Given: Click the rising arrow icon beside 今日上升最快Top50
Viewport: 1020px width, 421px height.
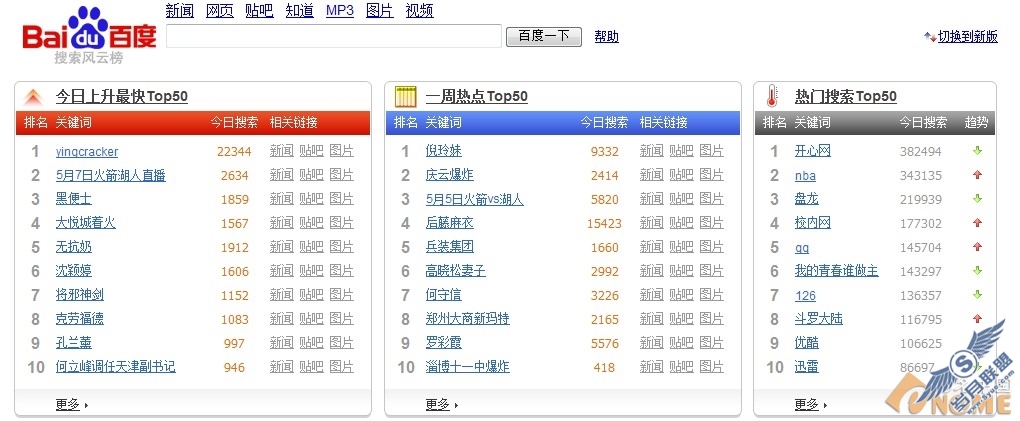Looking at the screenshot, I should [x=34, y=97].
